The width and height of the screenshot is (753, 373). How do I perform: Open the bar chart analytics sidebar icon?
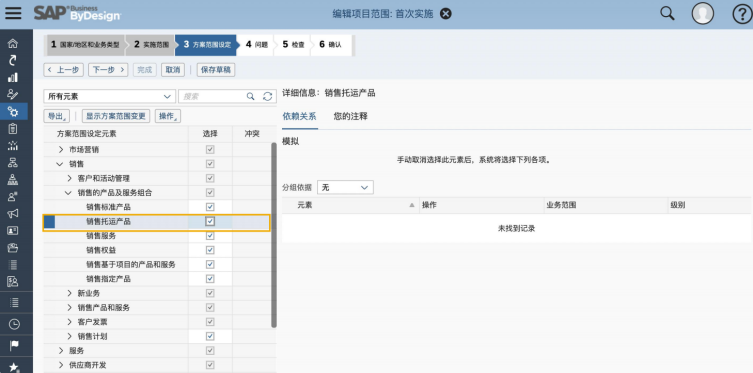coord(13,77)
